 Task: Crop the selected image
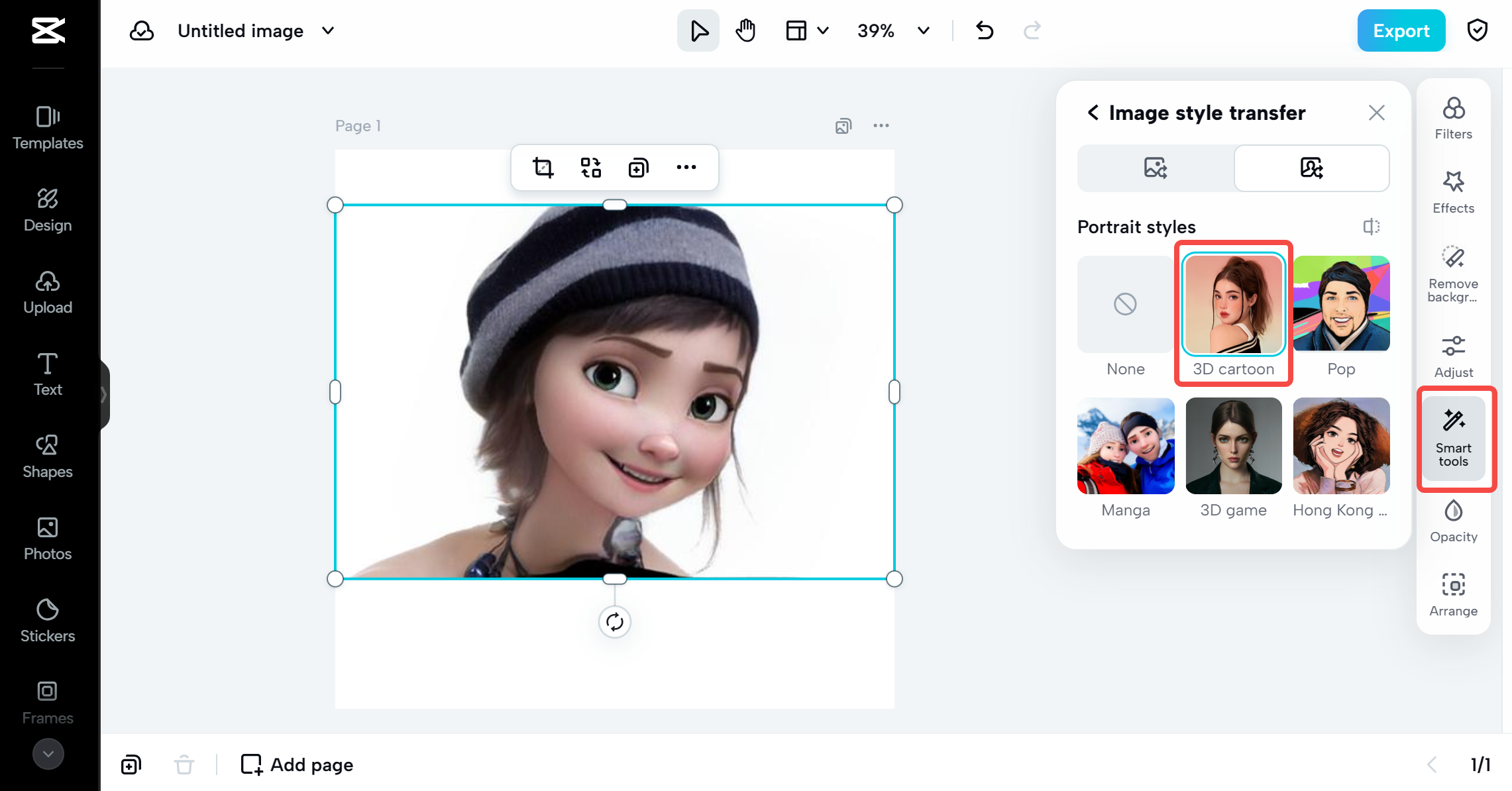pos(543,168)
